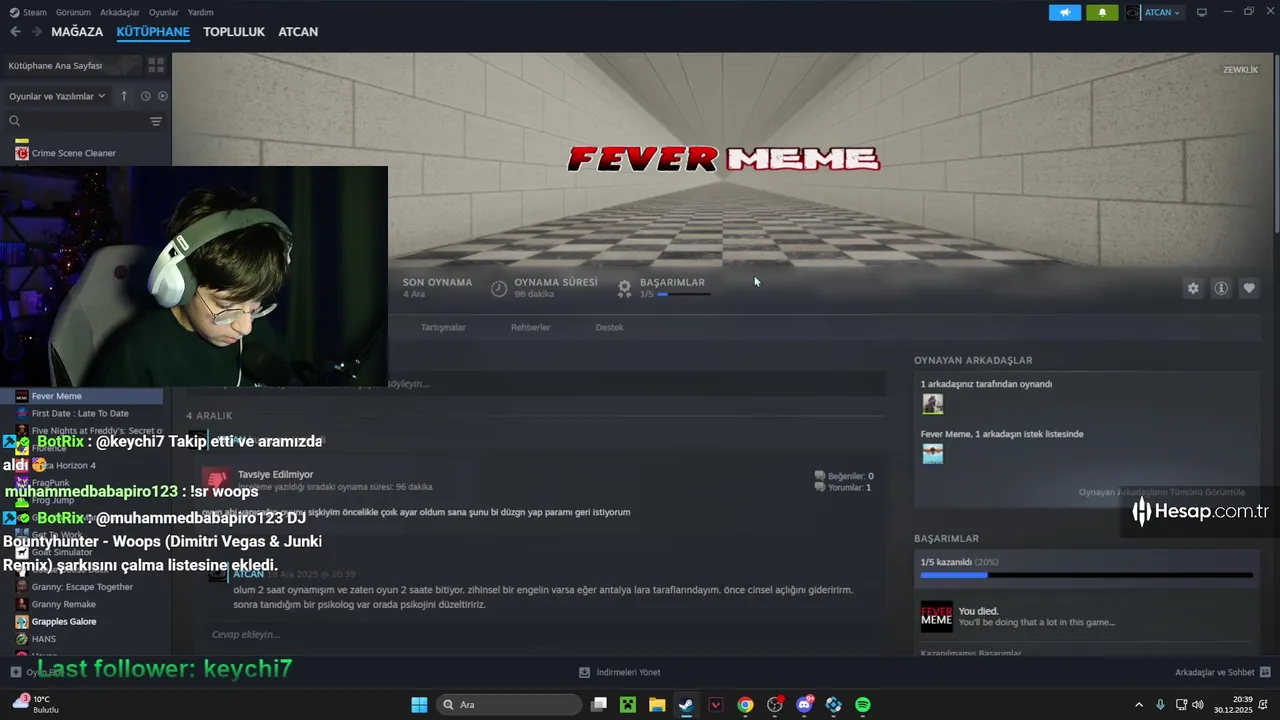Image resolution: width=1280 pixels, height=720 pixels.
Task: Click the BAŞARIMLAR 1/5 header progress bar
Action: [683, 294]
